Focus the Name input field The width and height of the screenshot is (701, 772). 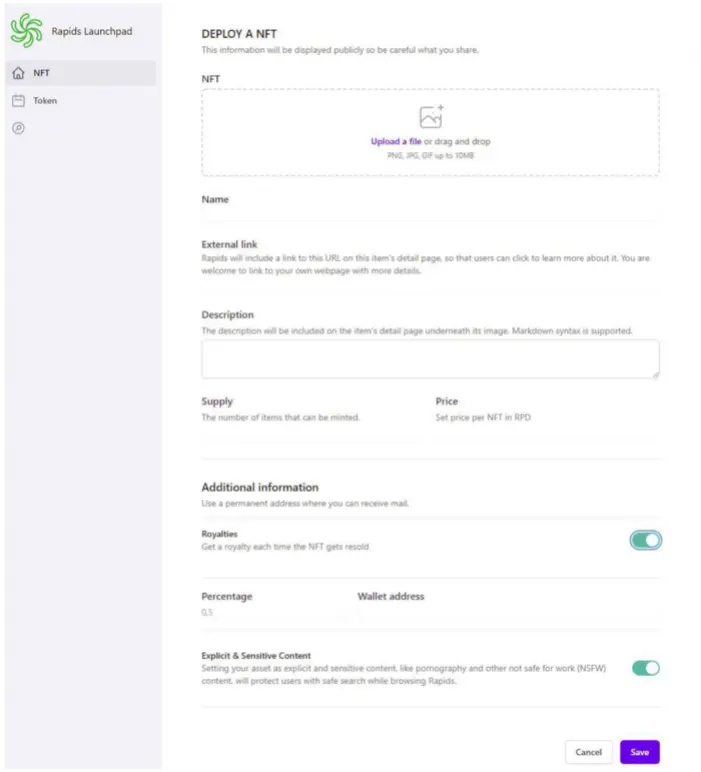430,215
